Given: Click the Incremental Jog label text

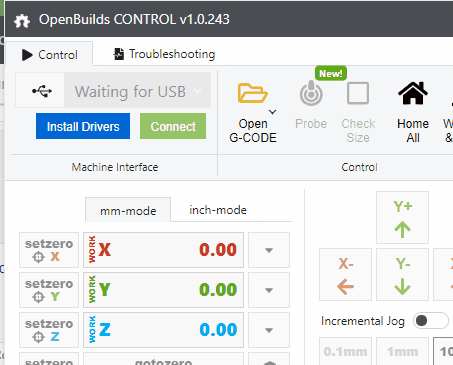Looking at the screenshot, I should pos(363,321).
